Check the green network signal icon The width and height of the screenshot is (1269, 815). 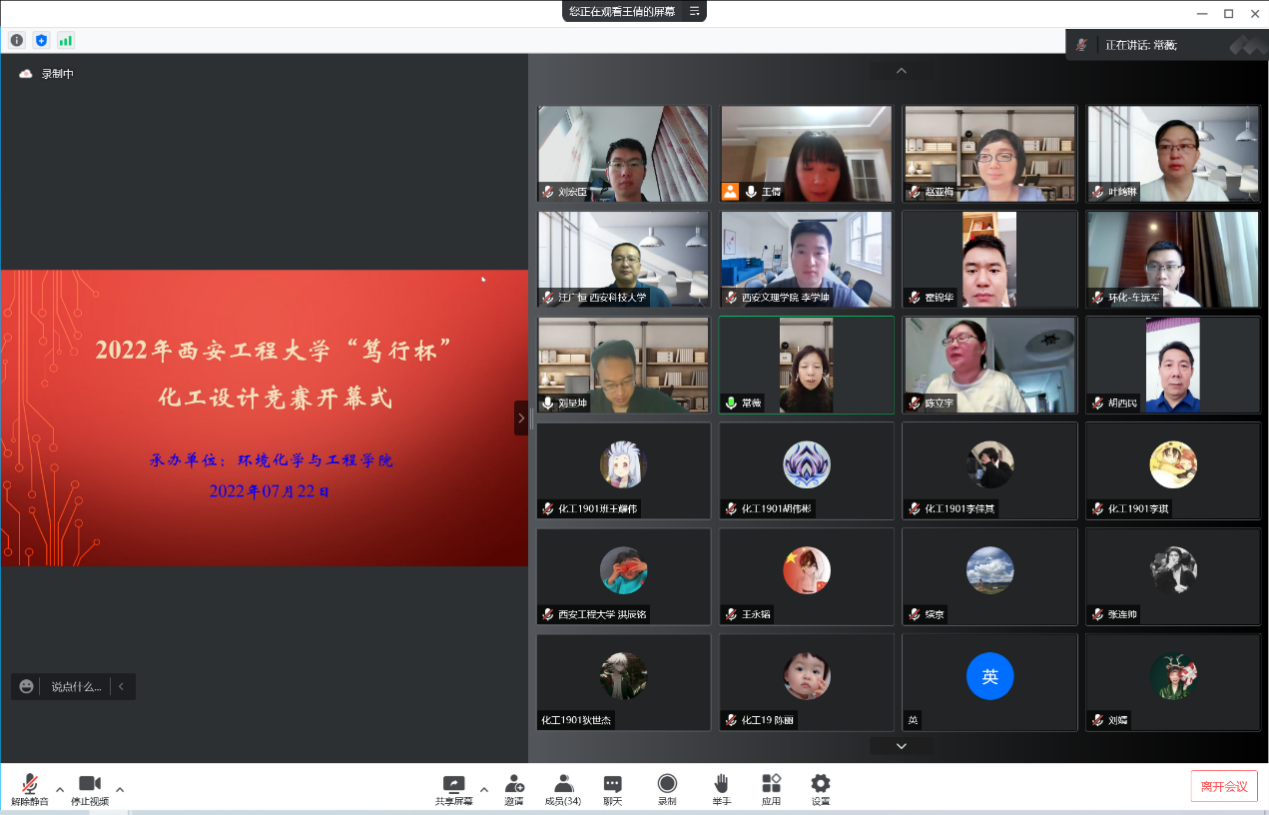point(66,40)
